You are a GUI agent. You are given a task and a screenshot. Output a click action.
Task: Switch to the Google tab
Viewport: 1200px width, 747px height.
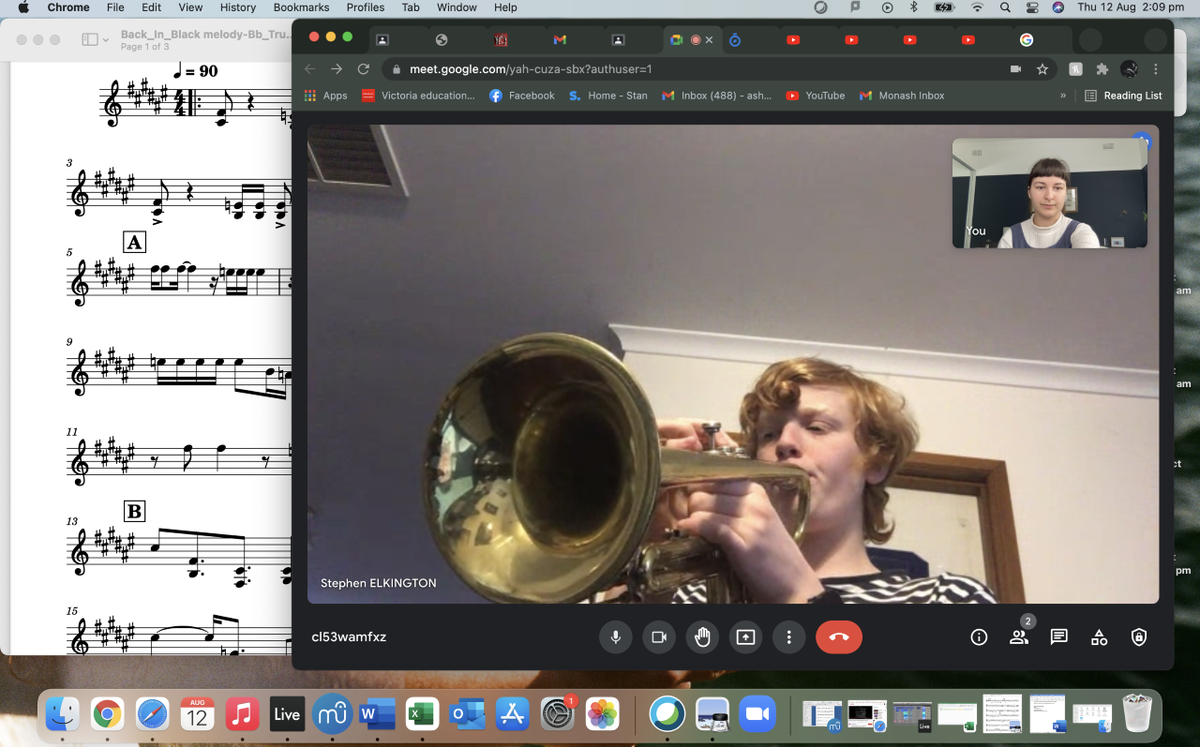(1026, 40)
